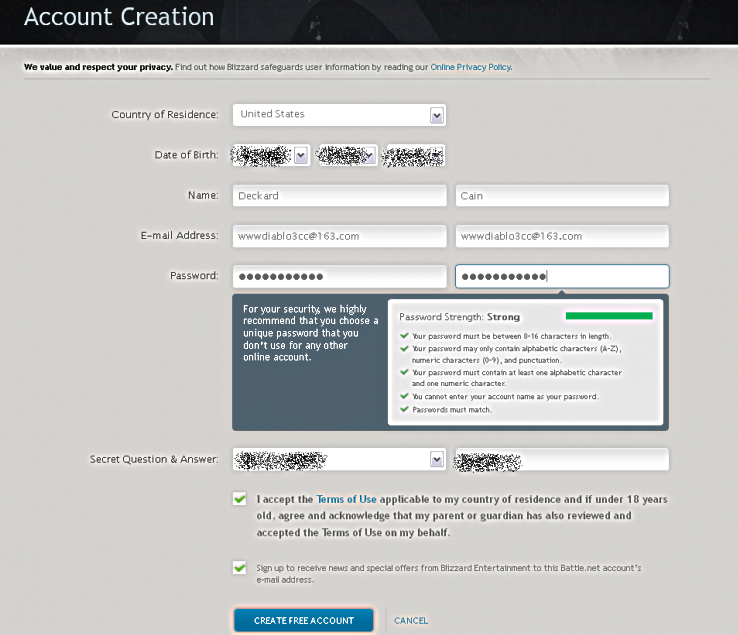Screen dimensions: 738x635
Task: Click the checkmark beside 'may only contain alphabetic characters'
Action: click(404, 348)
